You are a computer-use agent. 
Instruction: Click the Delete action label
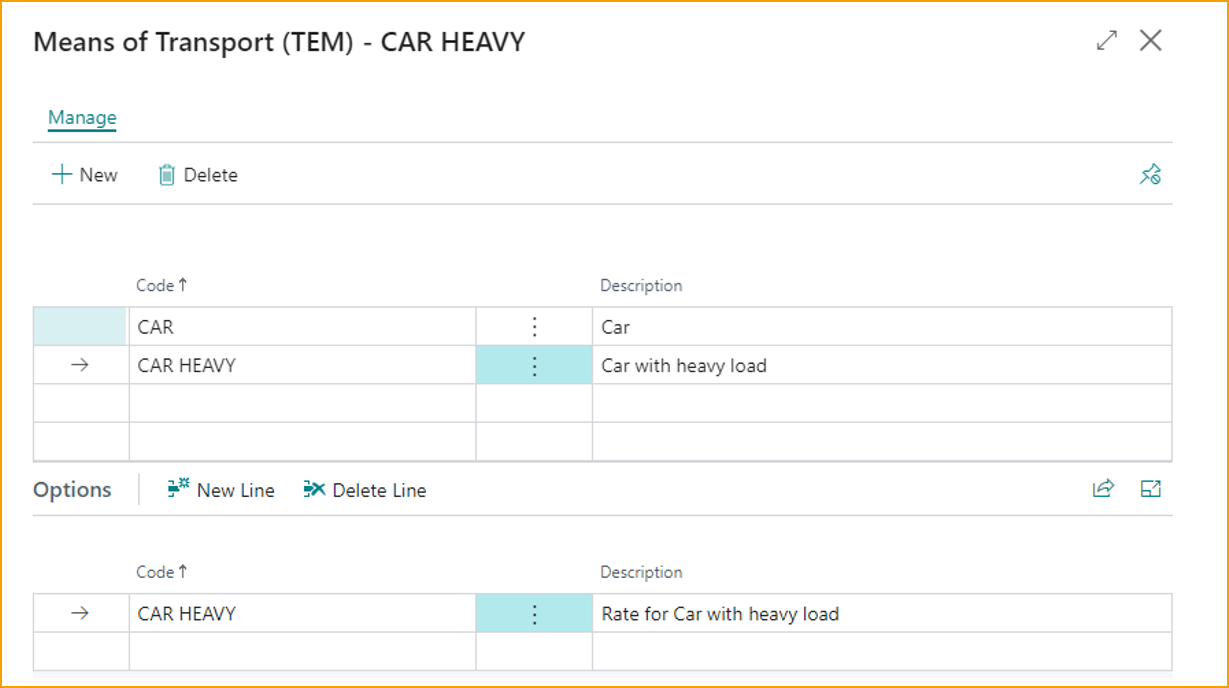209,174
